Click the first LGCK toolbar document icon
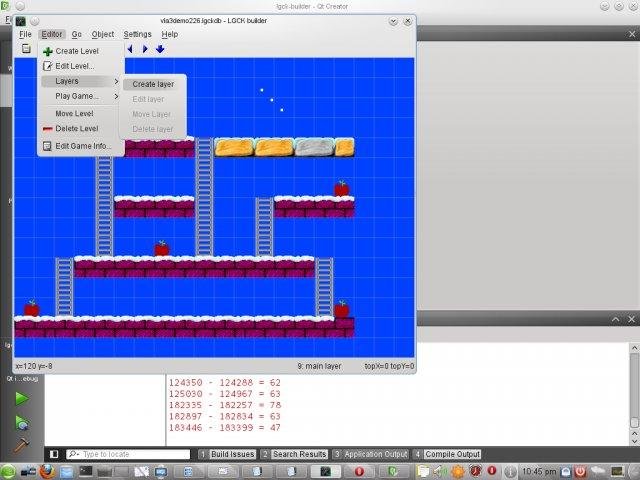The width and height of the screenshot is (640, 480). pos(26,48)
